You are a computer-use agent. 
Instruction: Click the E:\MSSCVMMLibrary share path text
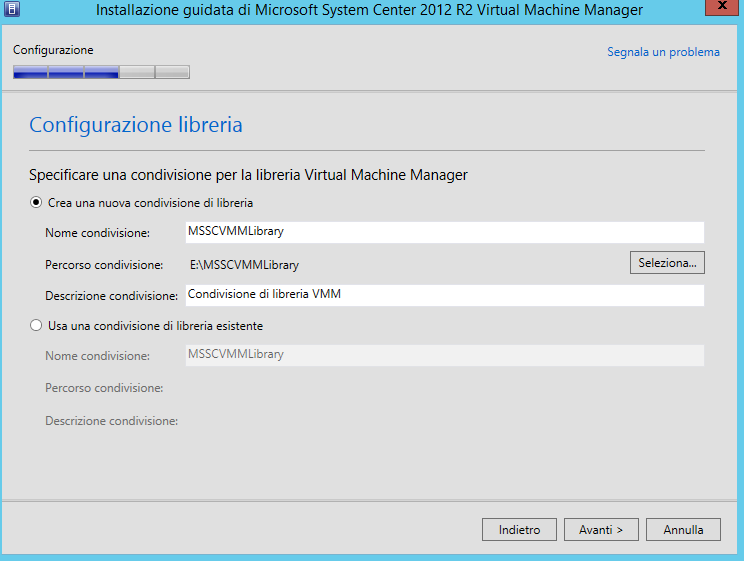tap(244, 265)
